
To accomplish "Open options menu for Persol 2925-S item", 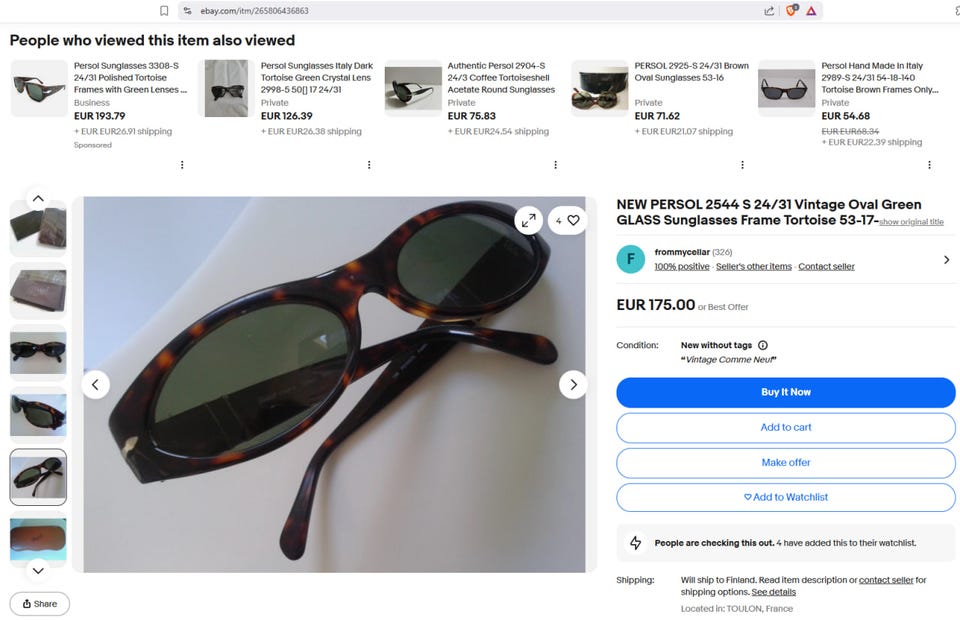I will pos(742,165).
